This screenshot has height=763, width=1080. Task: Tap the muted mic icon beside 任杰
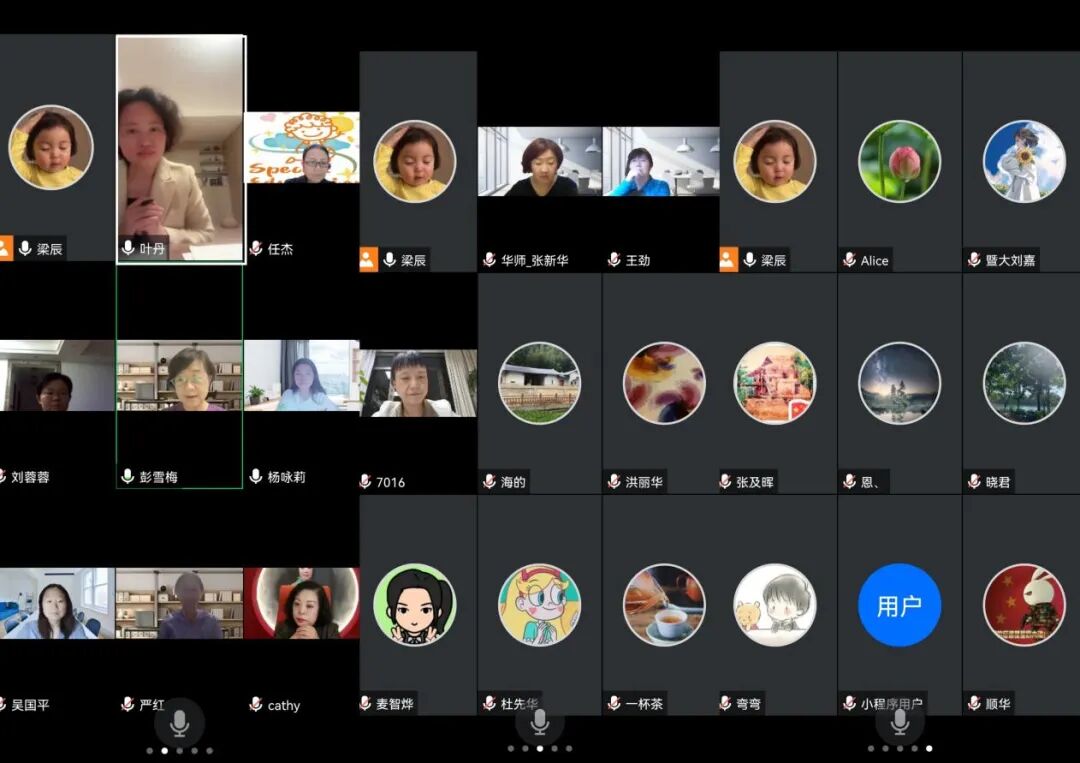coord(256,248)
